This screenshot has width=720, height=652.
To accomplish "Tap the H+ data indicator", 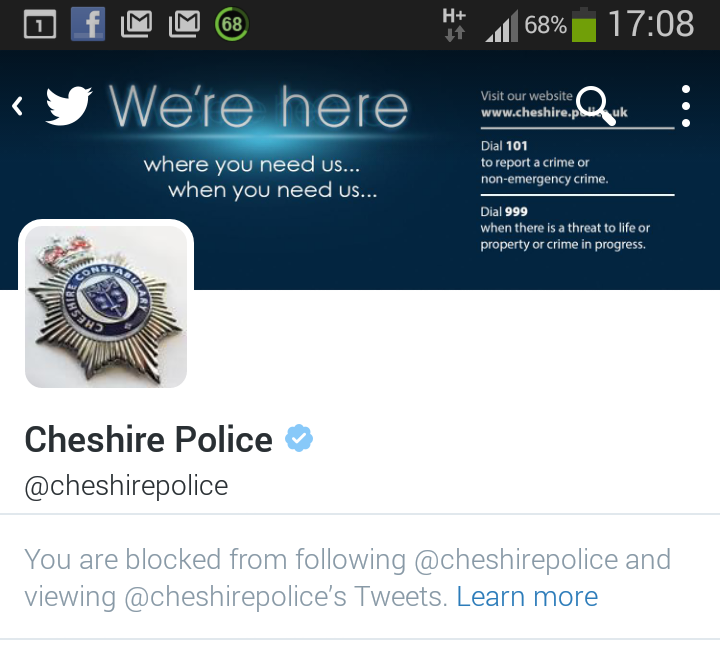I will pyautogui.click(x=455, y=25).
